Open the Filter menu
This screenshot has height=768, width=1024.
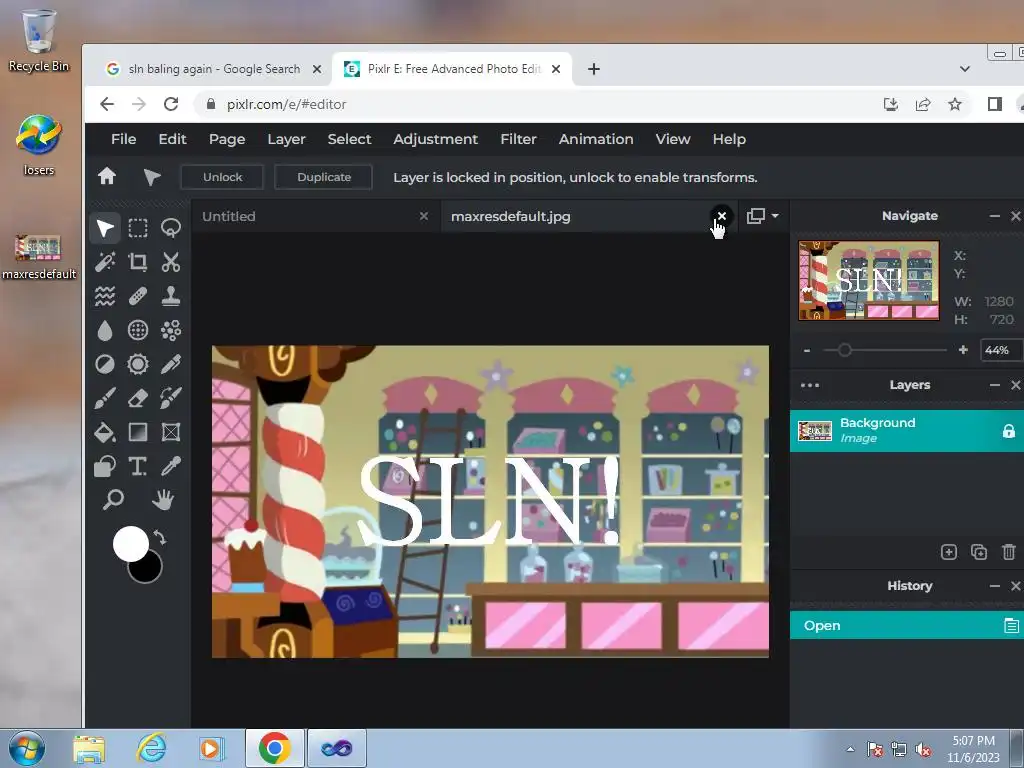point(519,139)
